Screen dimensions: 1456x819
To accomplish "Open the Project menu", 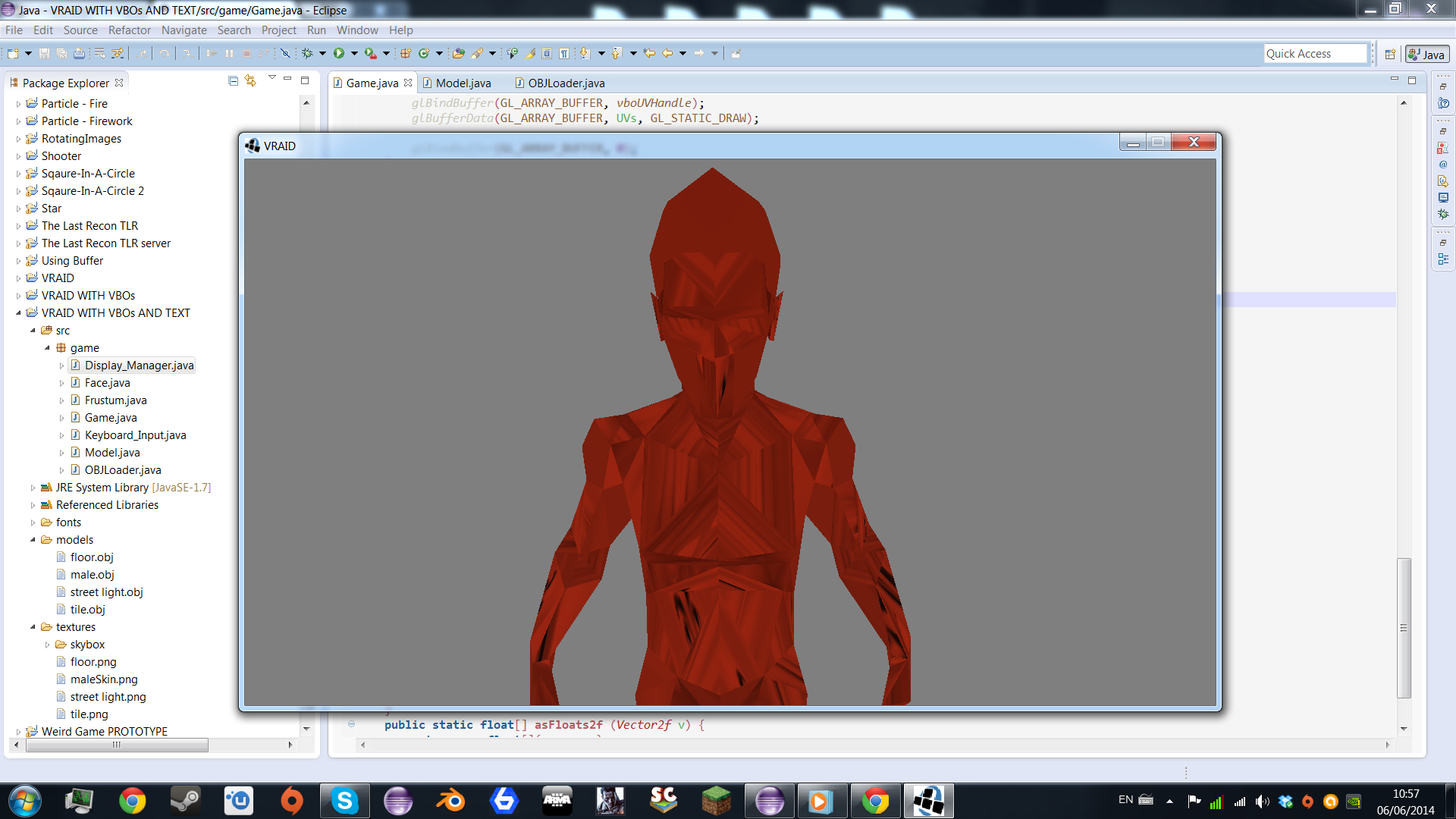I will [279, 30].
